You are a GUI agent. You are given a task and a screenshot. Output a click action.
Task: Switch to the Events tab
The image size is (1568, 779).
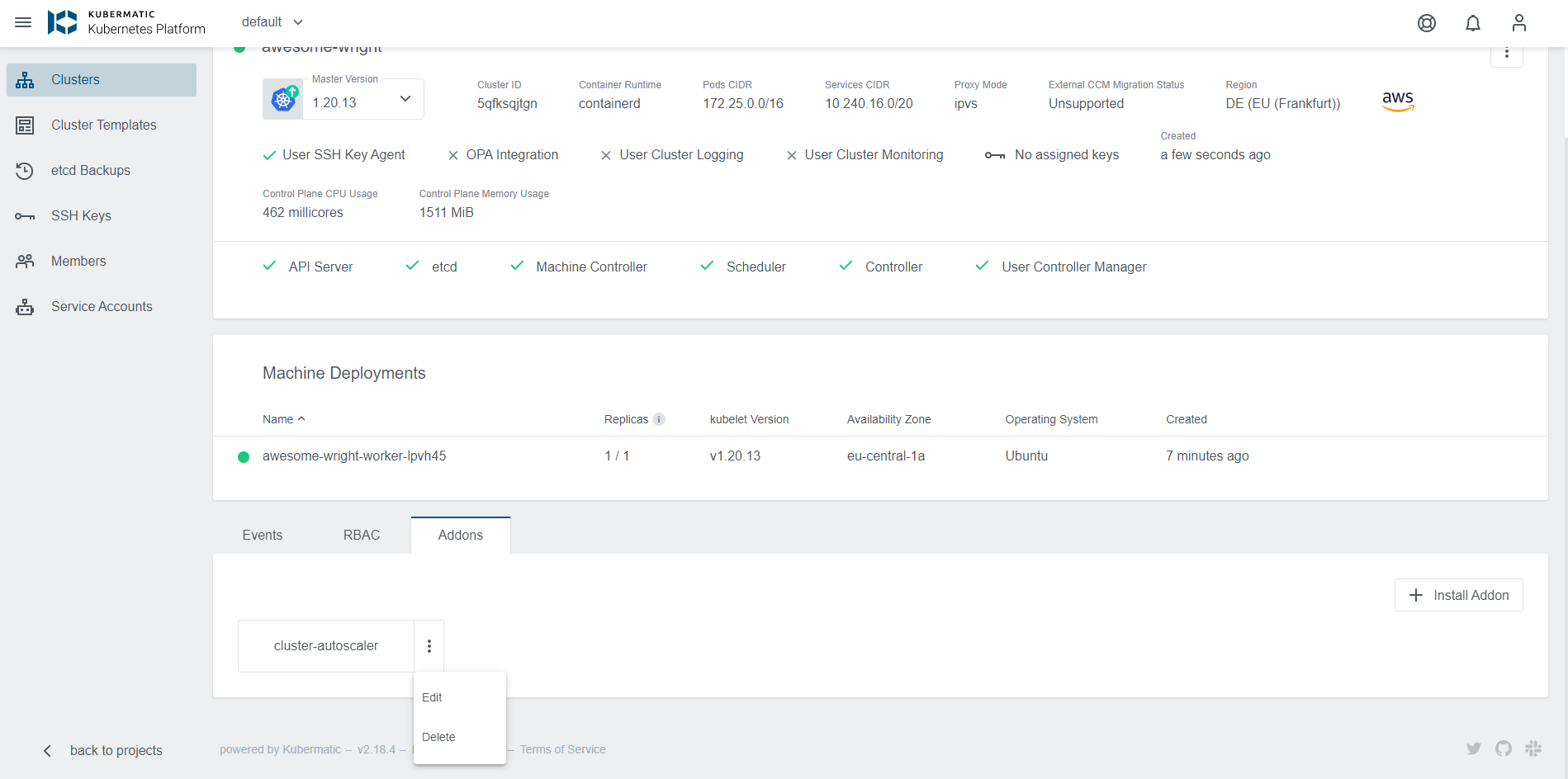pyautogui.click(x=263, y=536)
